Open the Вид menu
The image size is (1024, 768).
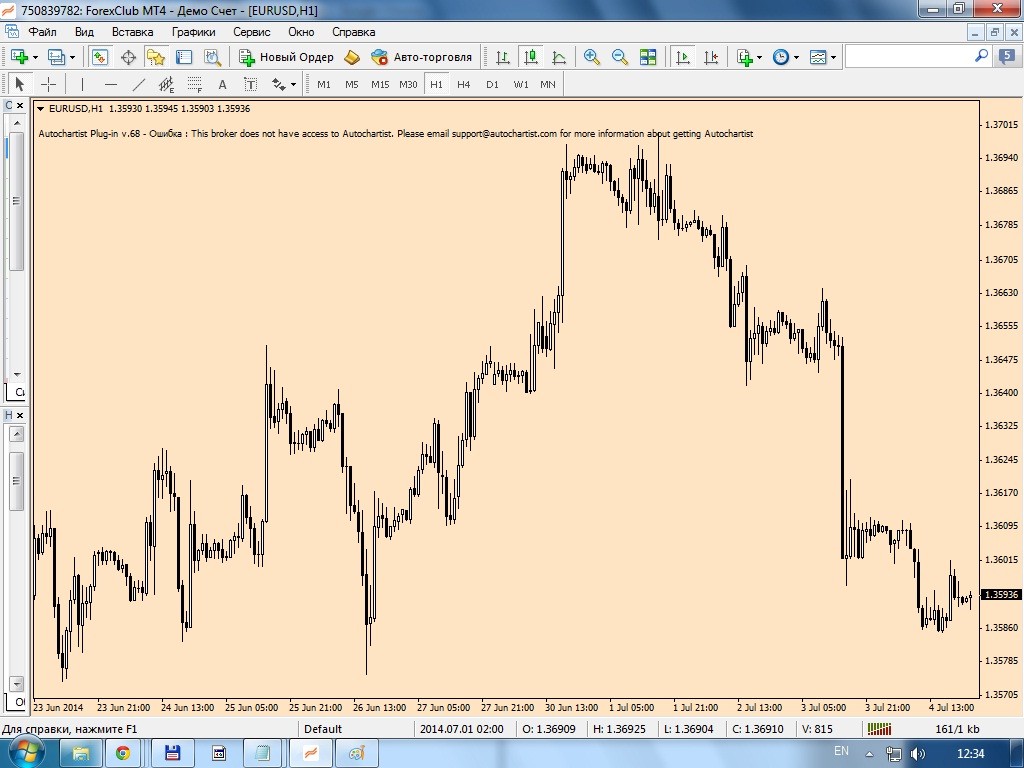84,32
